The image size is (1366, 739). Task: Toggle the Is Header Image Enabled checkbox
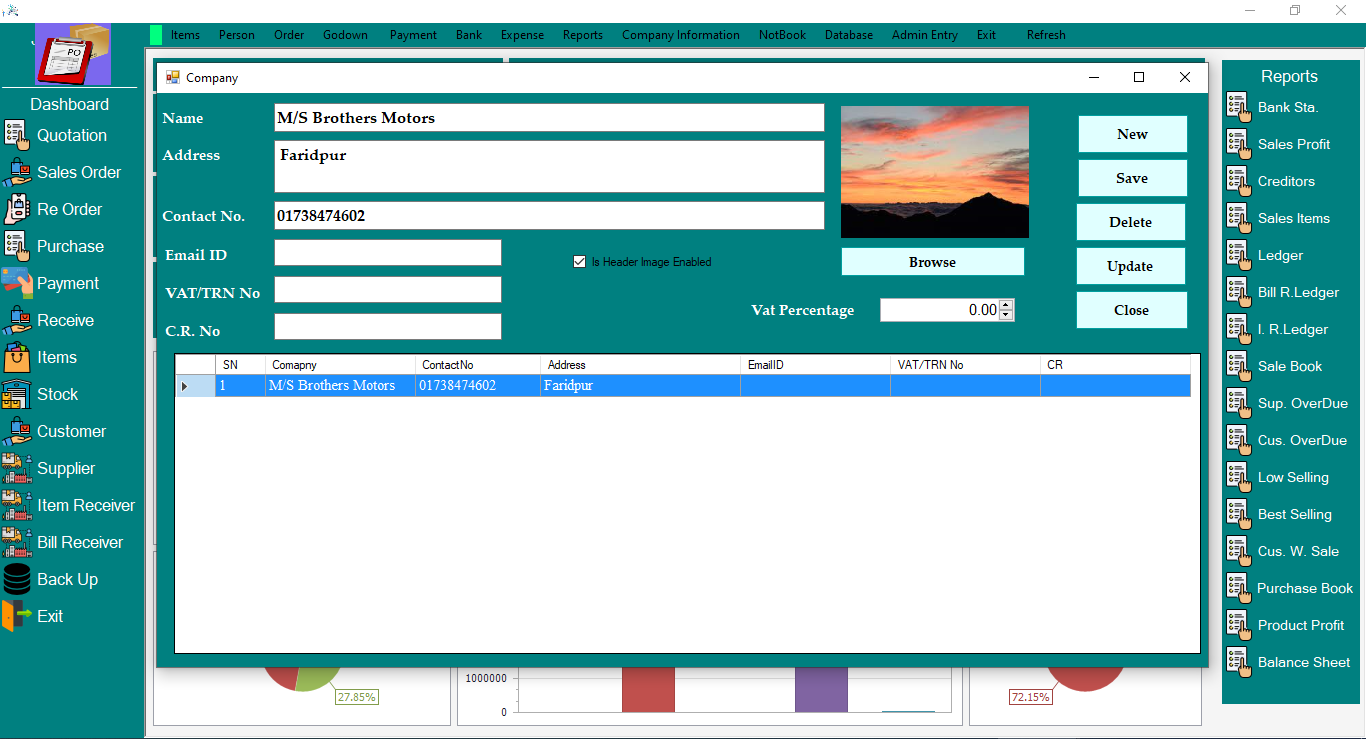tap(579, 261)
